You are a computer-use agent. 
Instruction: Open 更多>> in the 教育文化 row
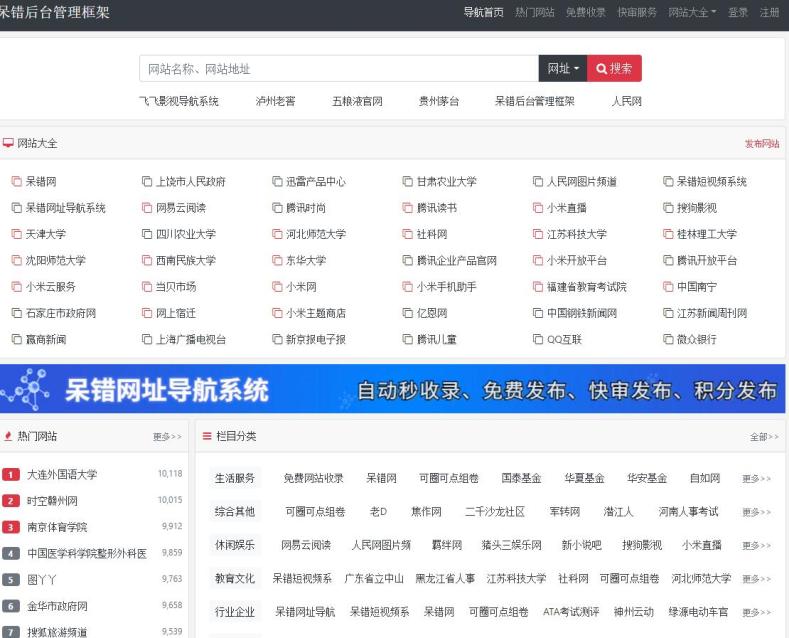tap(756, 579)
